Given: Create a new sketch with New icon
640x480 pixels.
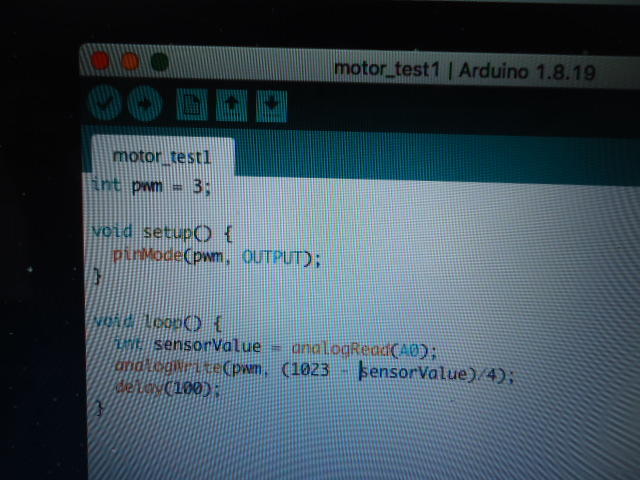Looking at the screenshot, I should click(192, 105).
